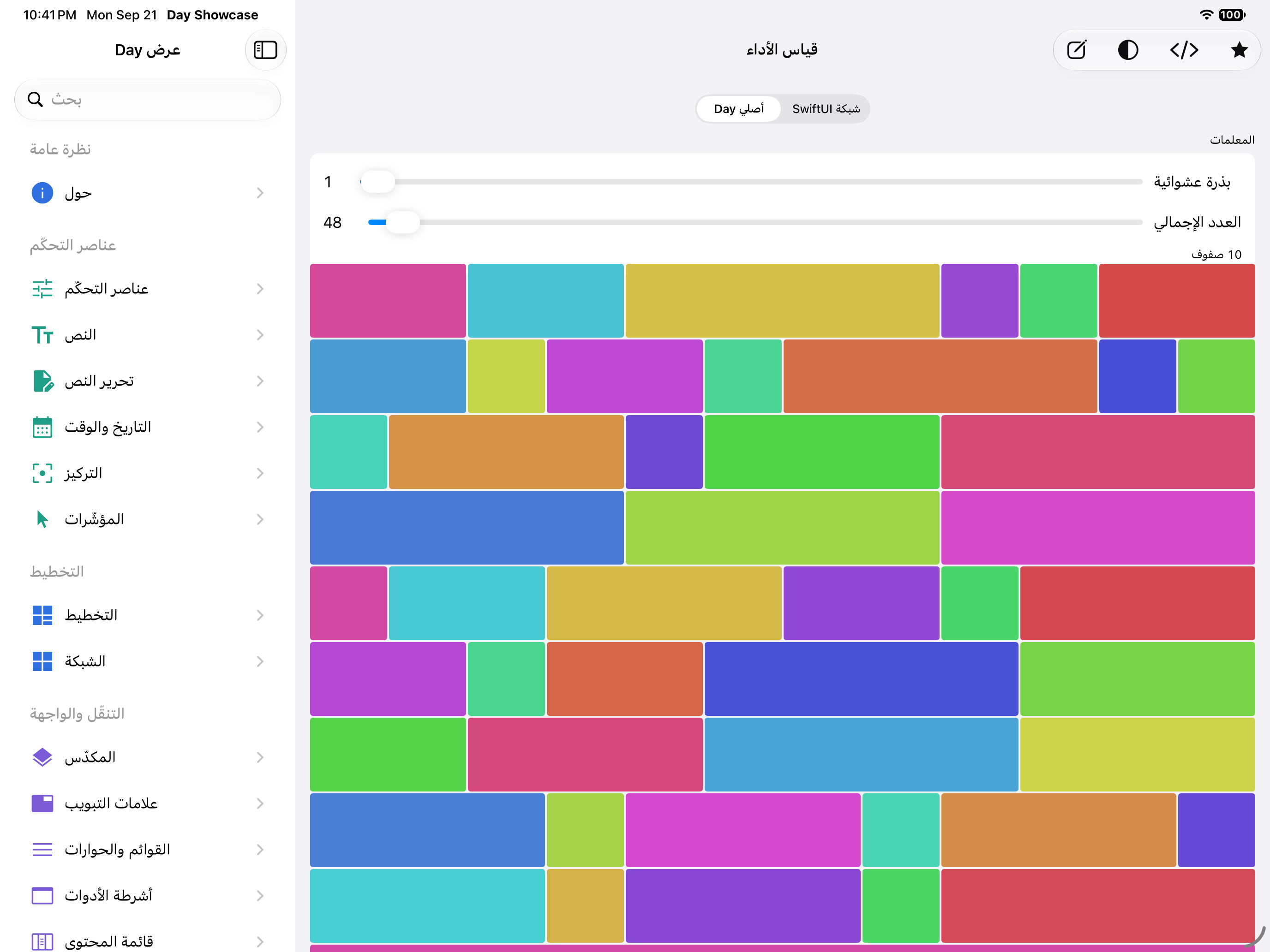Click the grid icon for الشبكة

coord(42,661)
